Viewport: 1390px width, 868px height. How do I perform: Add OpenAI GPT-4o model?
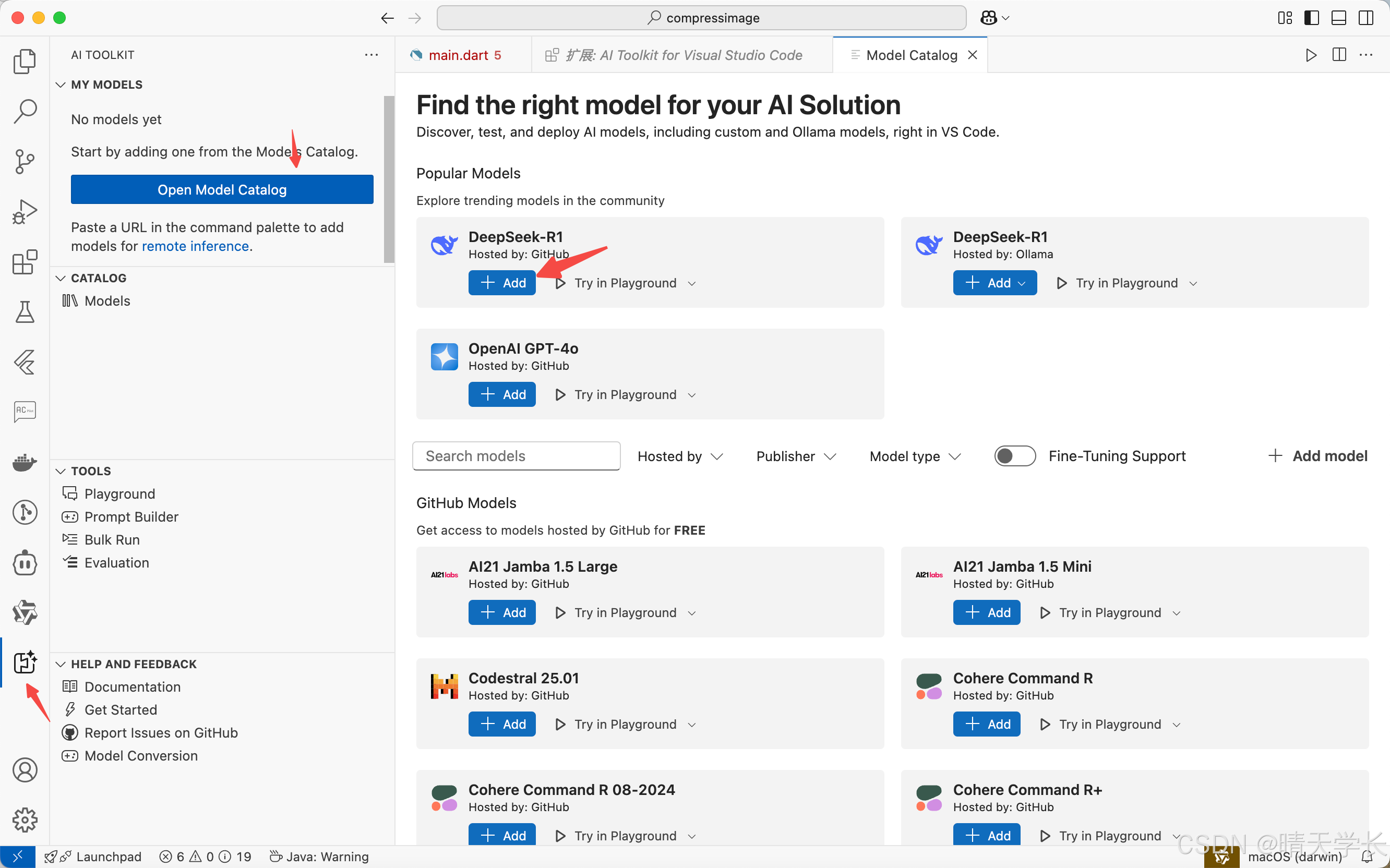[502, 394]
